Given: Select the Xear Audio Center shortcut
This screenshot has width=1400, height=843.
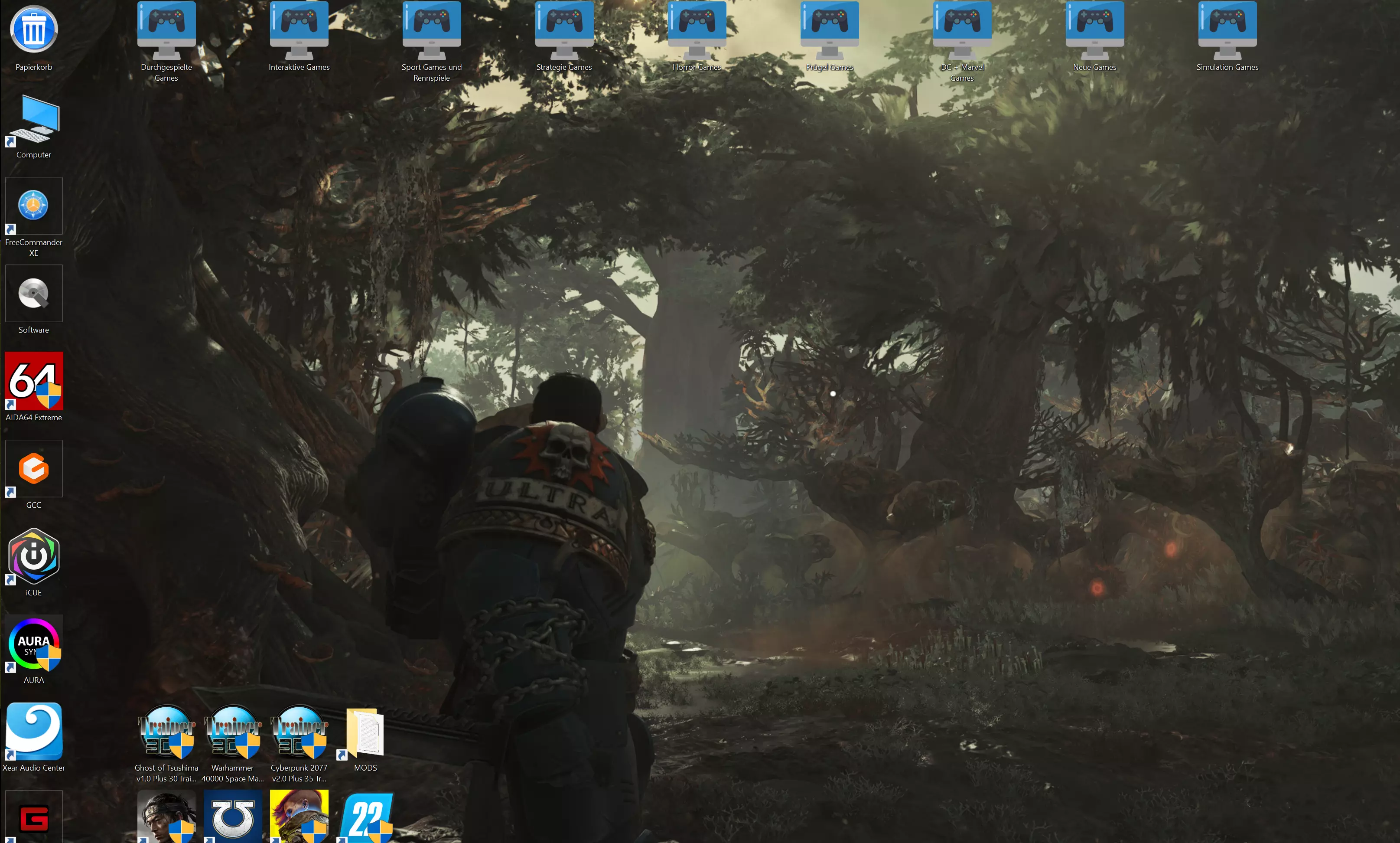Looking at the screenshot, I should click(33, 732).
